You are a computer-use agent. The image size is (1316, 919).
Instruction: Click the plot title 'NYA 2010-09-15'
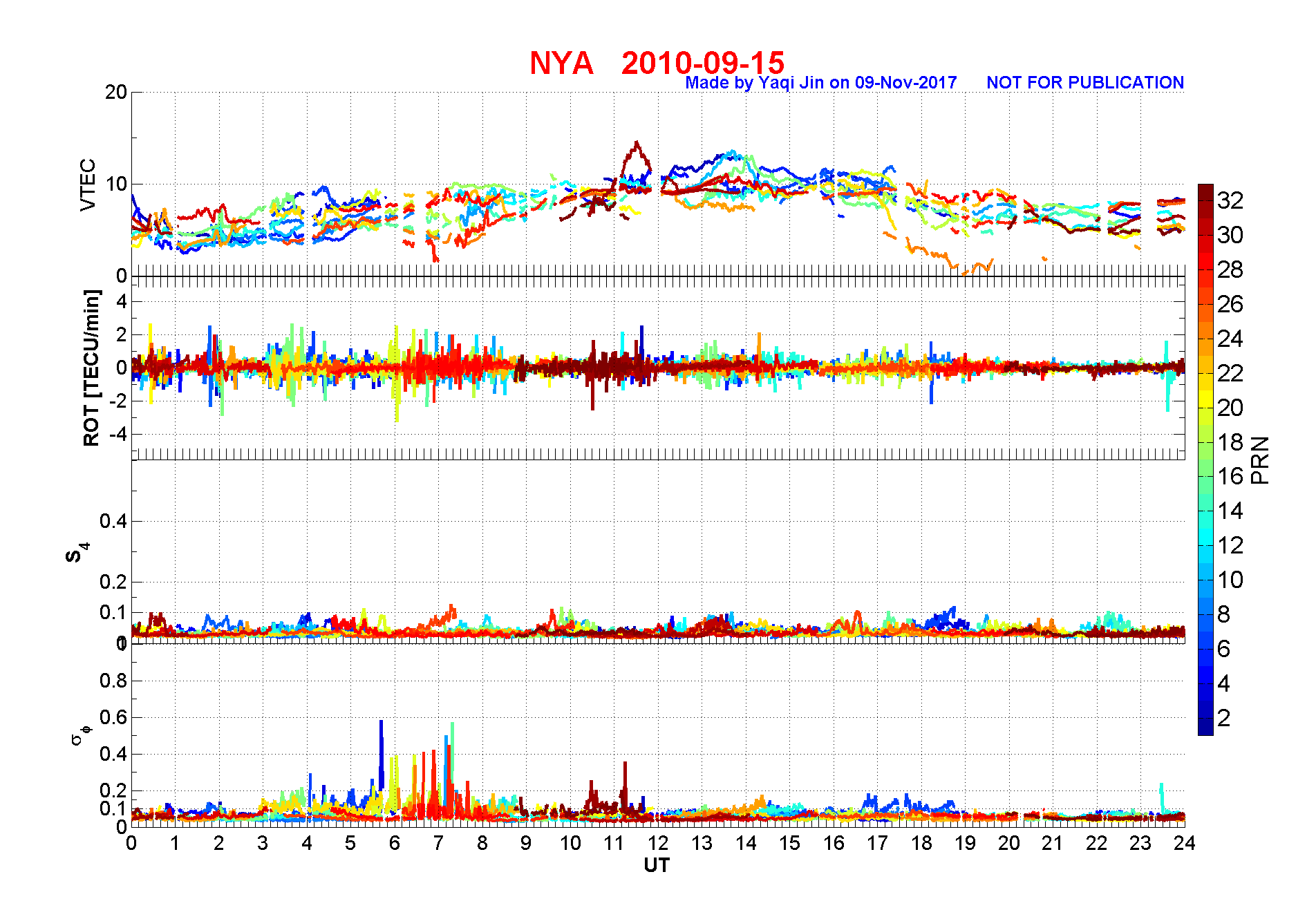tap(657, 63)
